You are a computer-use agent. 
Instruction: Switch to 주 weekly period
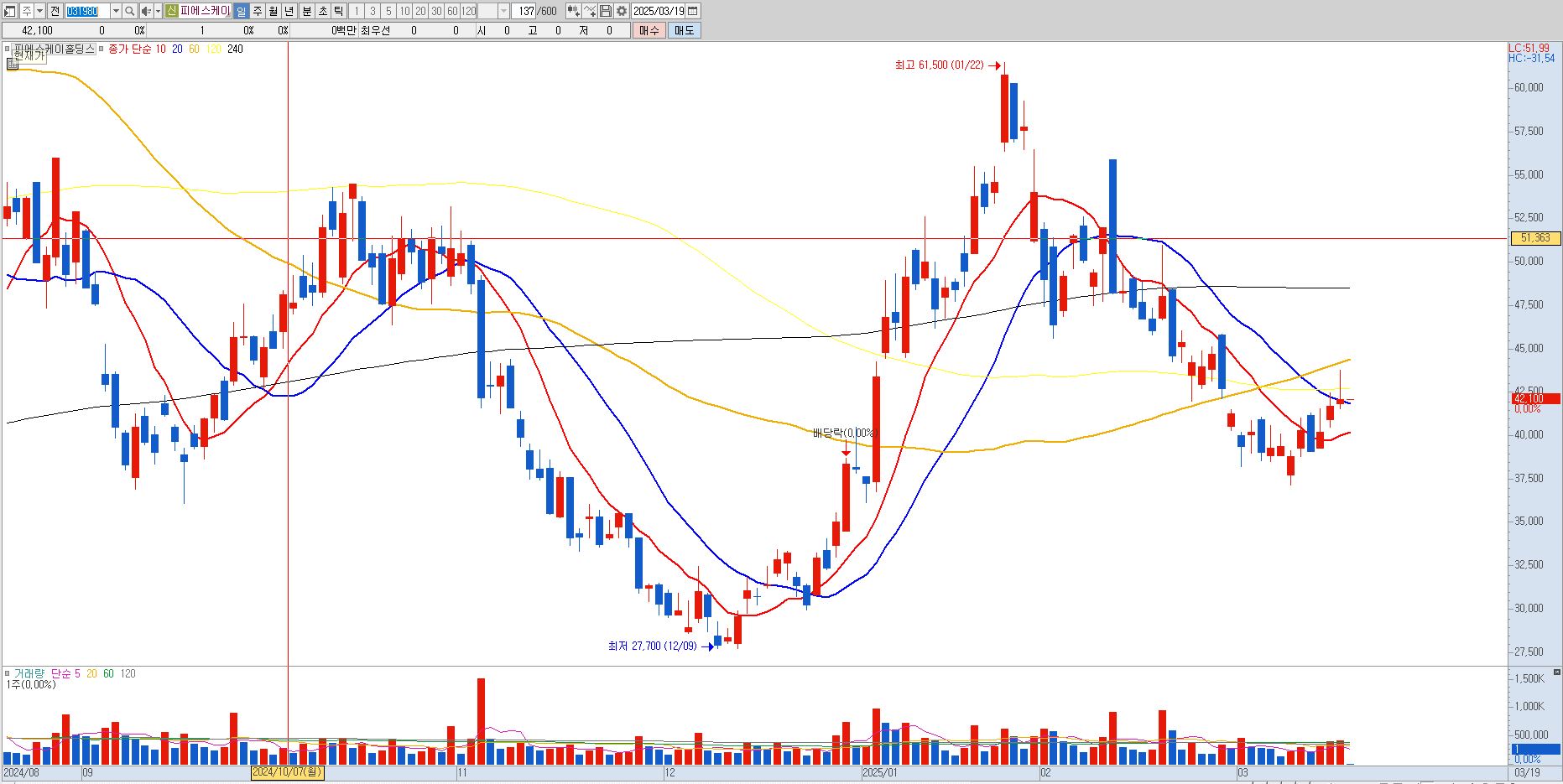coord(258,11)
